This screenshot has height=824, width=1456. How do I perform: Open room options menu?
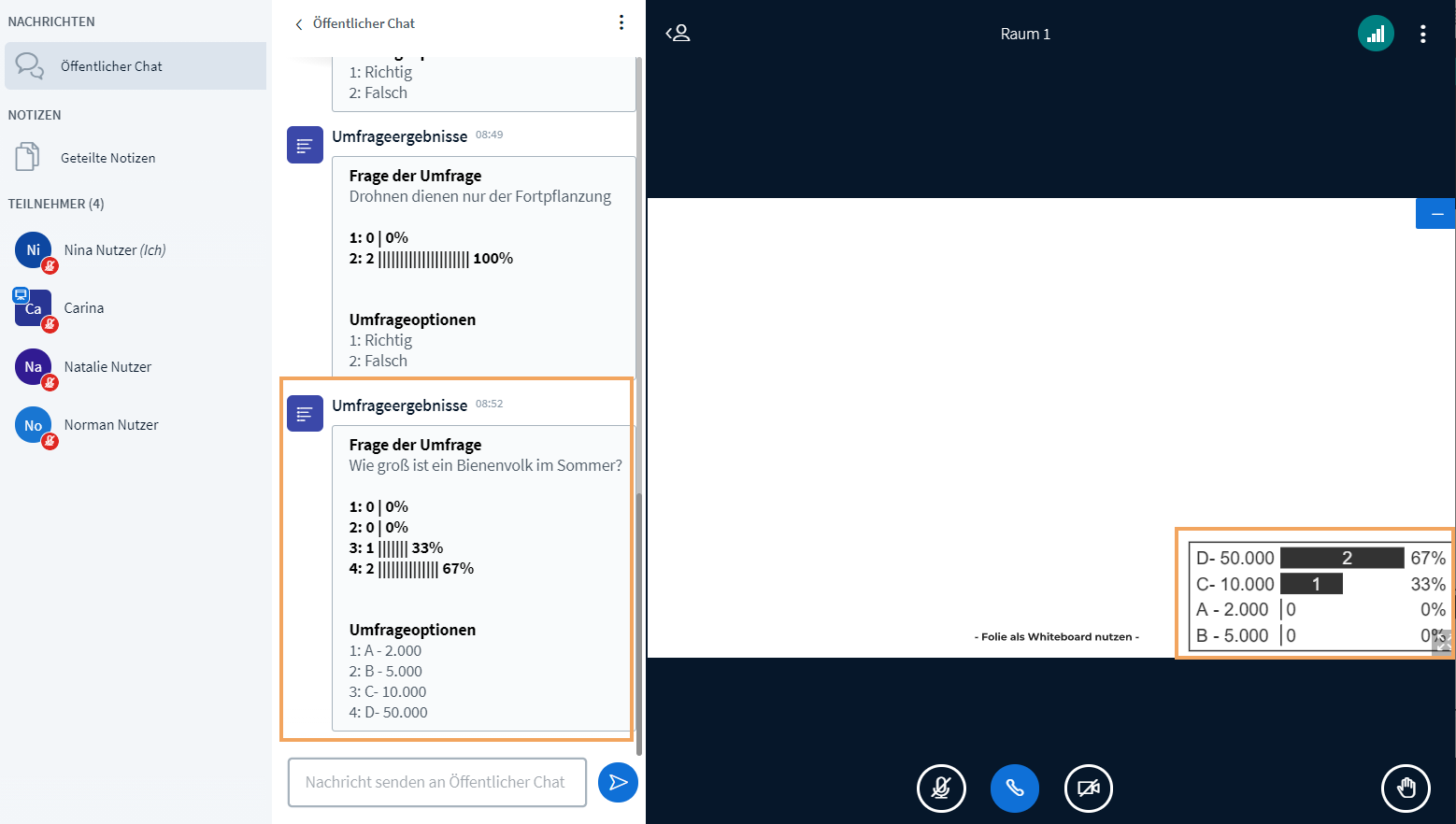point(1422,34)
